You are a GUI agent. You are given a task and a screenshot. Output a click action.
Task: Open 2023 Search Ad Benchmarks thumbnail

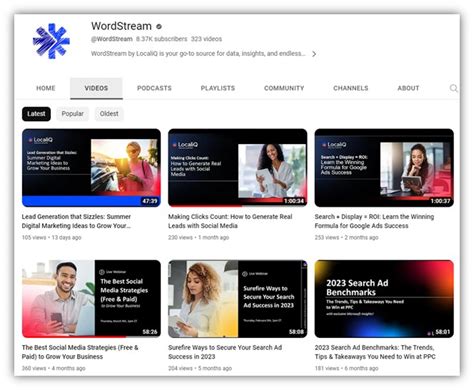coord(384,299)
